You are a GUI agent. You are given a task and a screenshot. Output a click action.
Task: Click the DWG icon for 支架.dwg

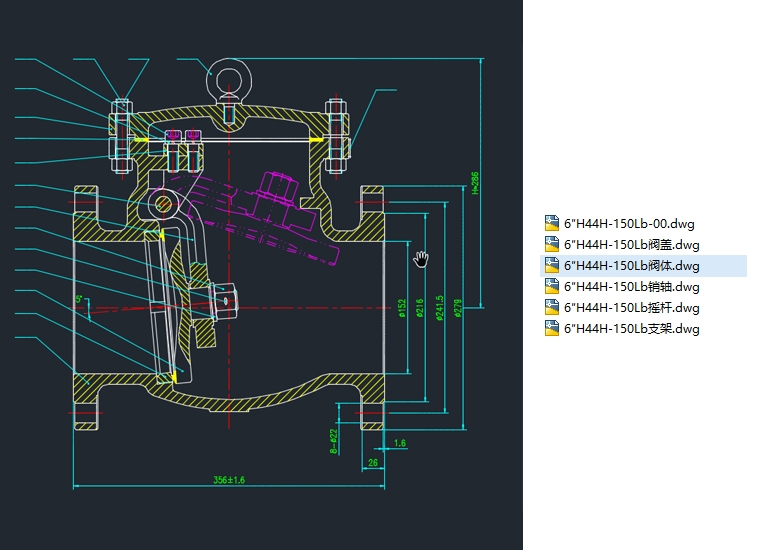[552, 328]
